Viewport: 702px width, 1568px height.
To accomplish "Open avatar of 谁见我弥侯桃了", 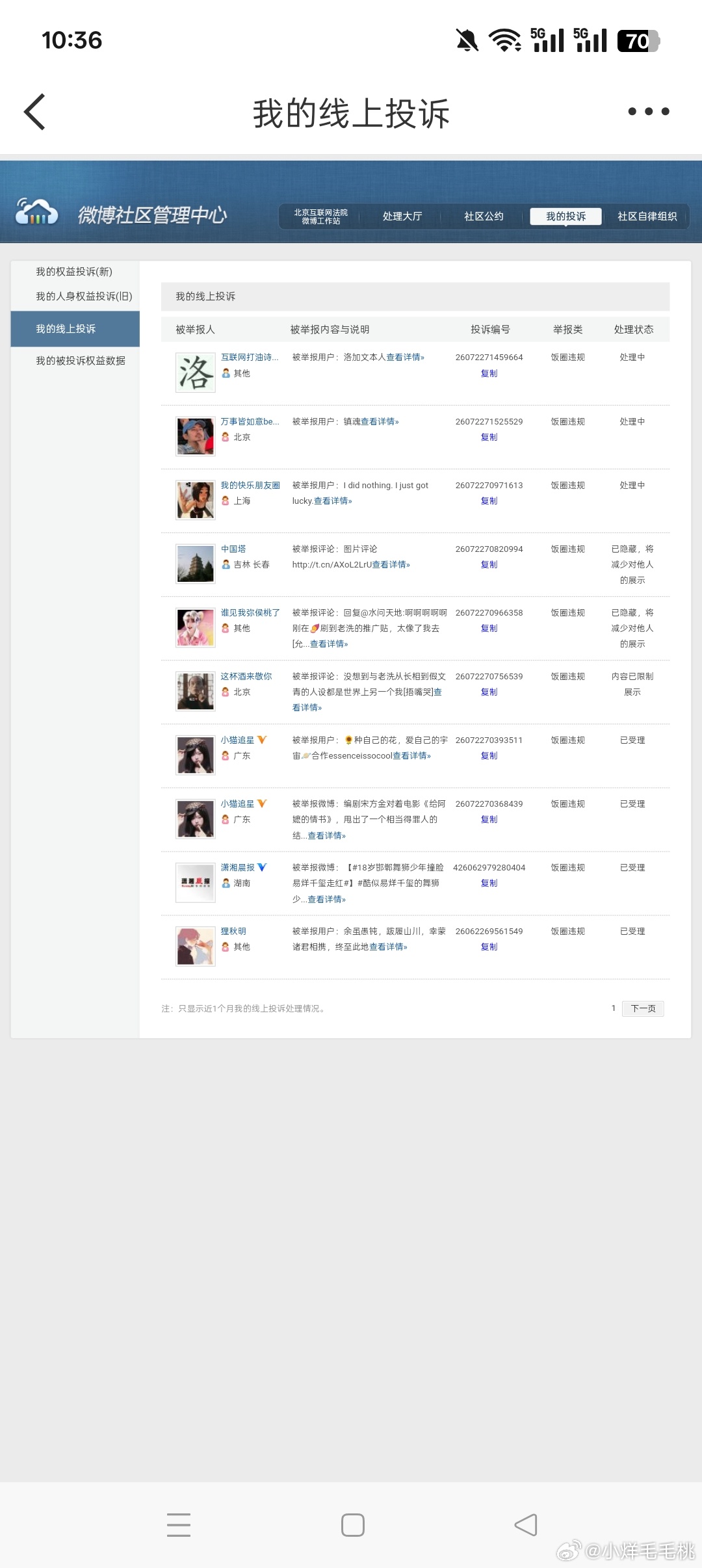I will 196,627.
